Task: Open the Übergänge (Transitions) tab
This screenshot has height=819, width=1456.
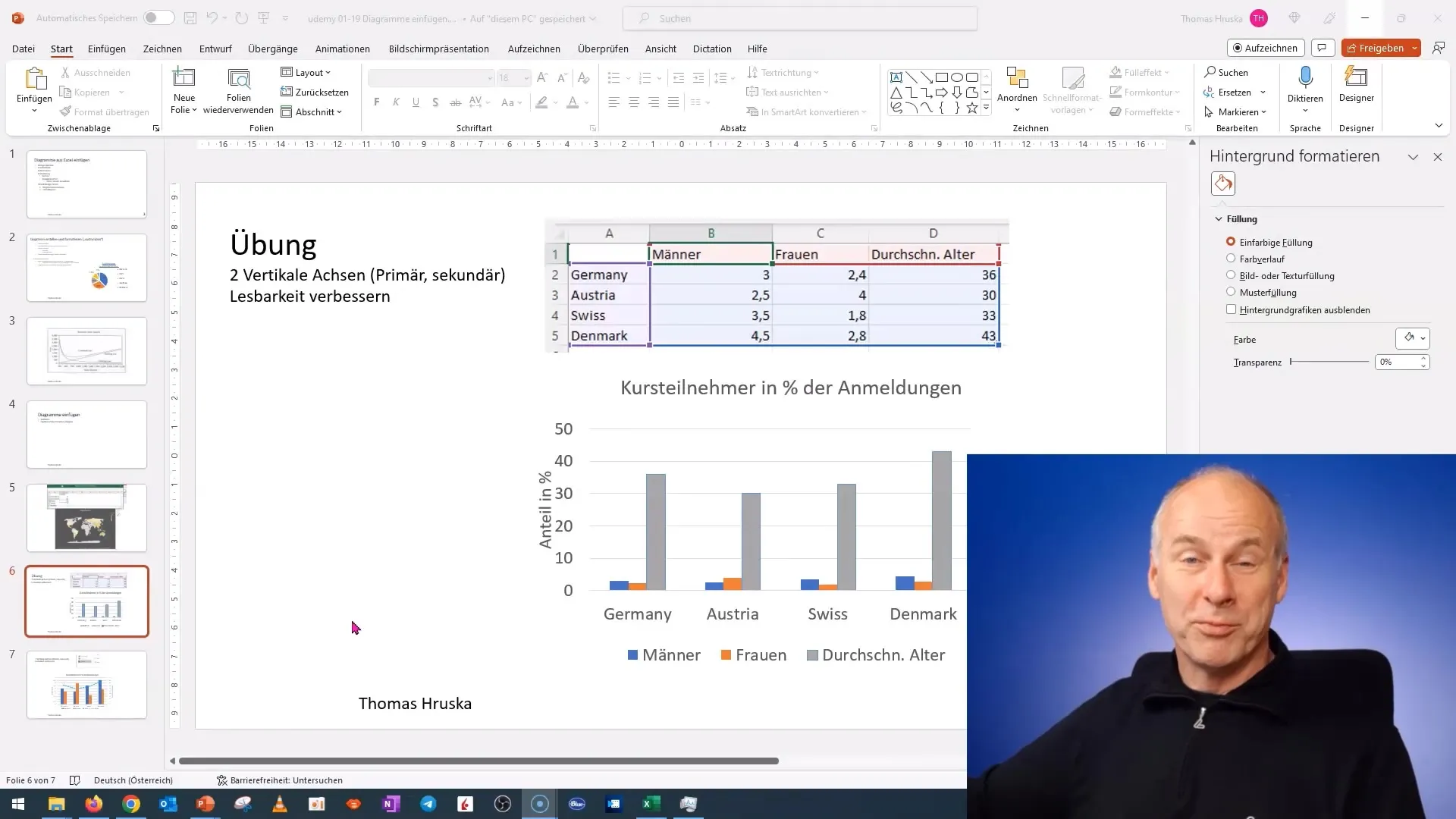Action: [273, 48]
